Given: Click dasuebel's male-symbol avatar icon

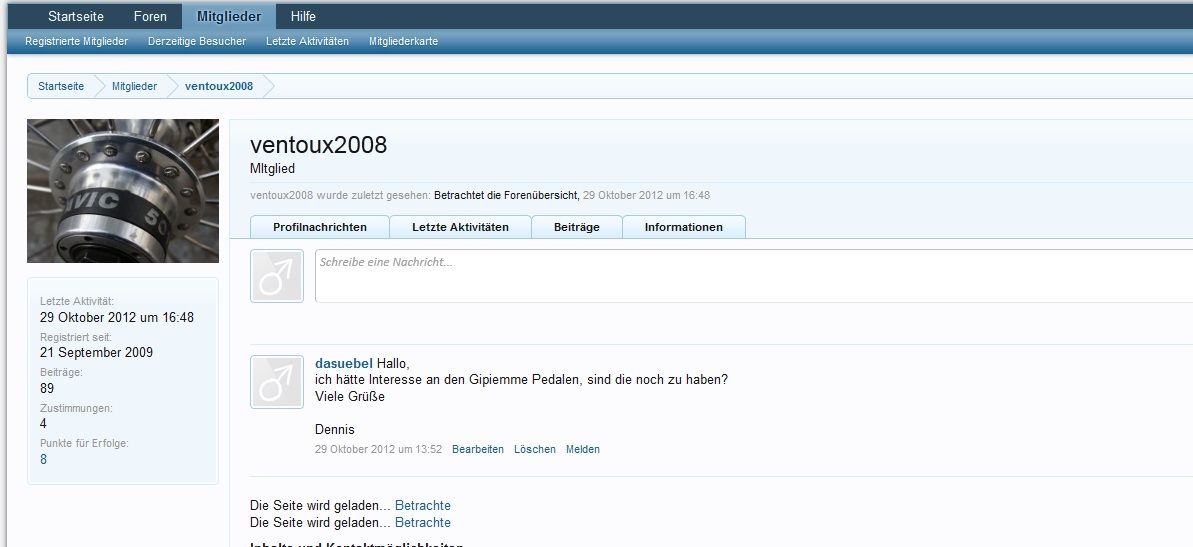Looking at the screenshot, I should tap(276, 382).
